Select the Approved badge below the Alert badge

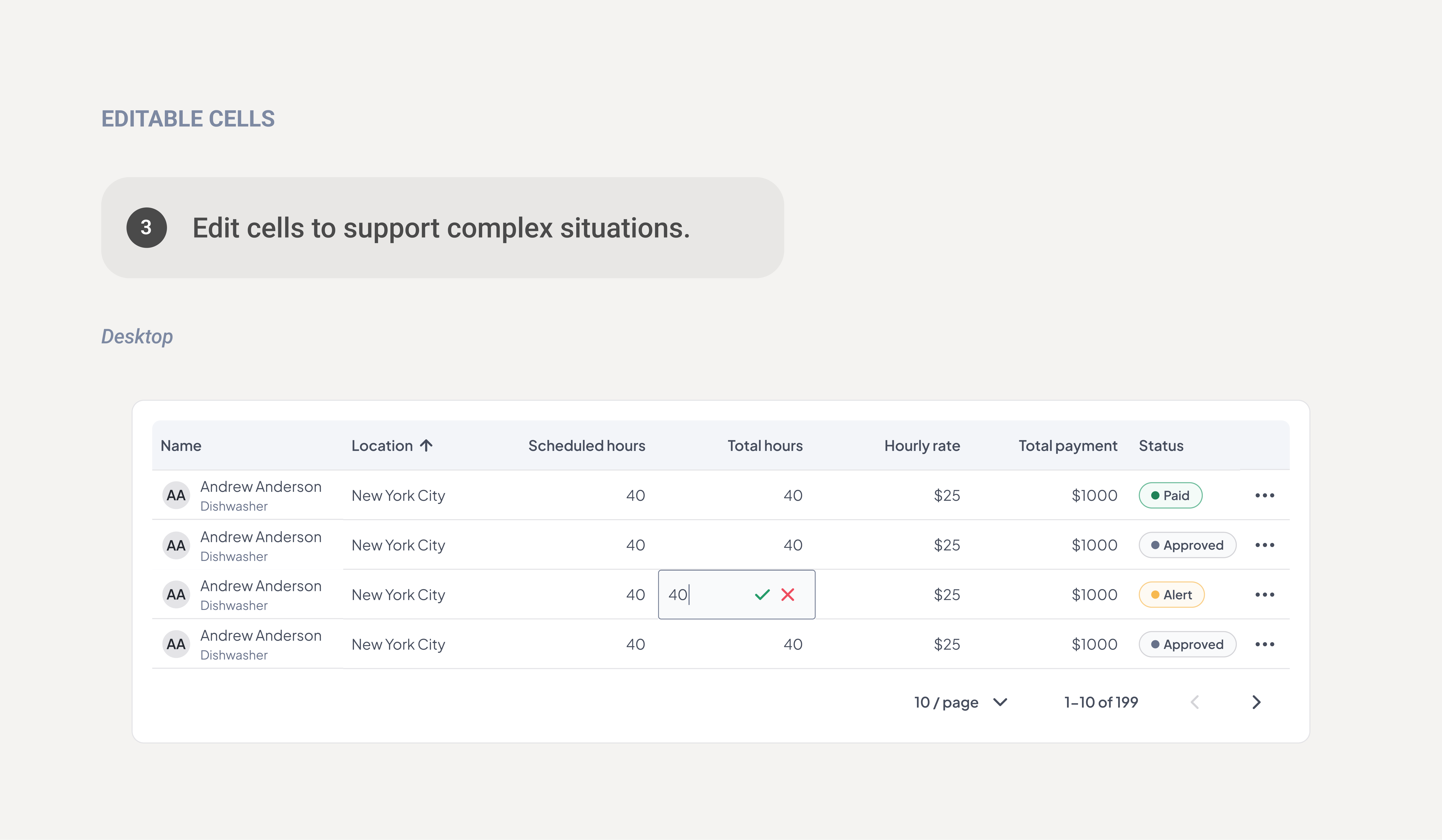coord(1187,644)
